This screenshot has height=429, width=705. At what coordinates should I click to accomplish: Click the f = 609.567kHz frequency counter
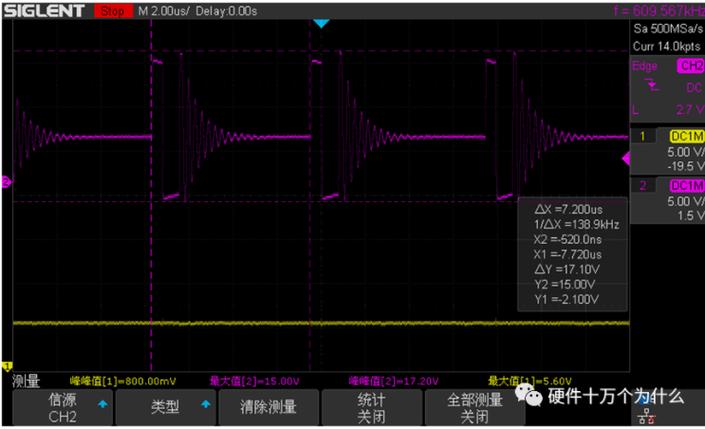[659, 11]
